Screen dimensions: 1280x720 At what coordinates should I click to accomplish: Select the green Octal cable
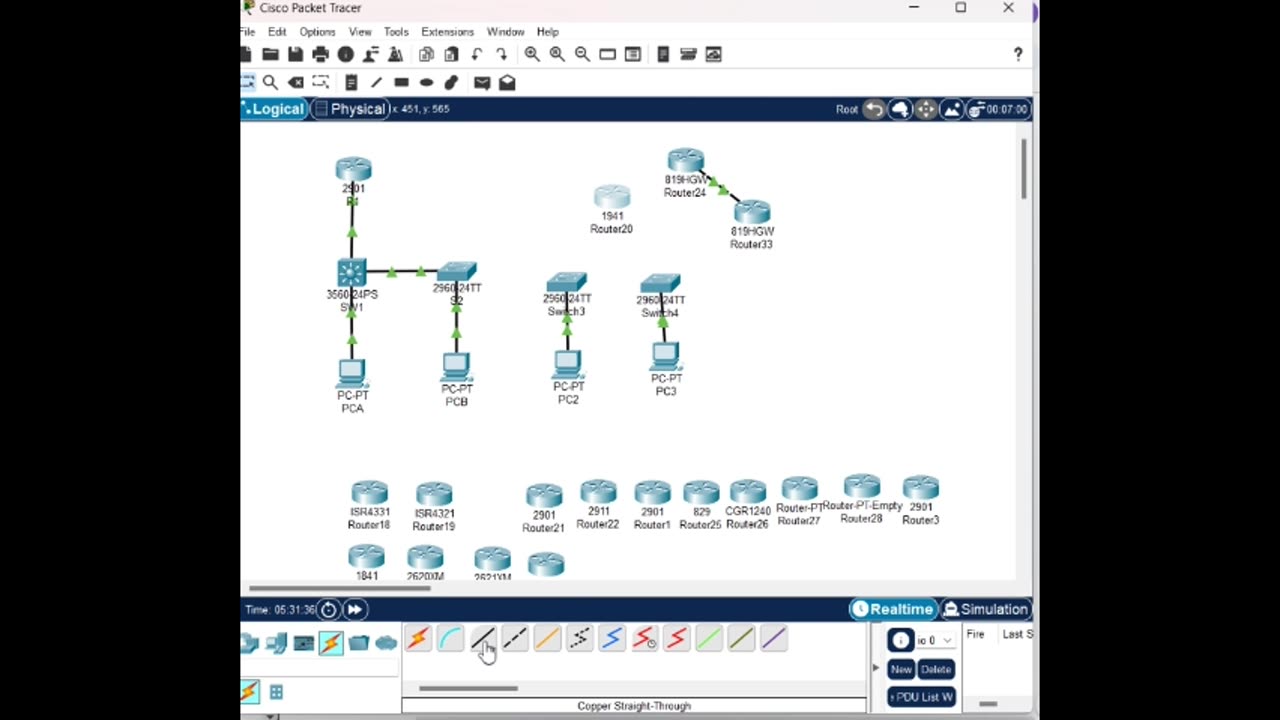pos(708,638)
